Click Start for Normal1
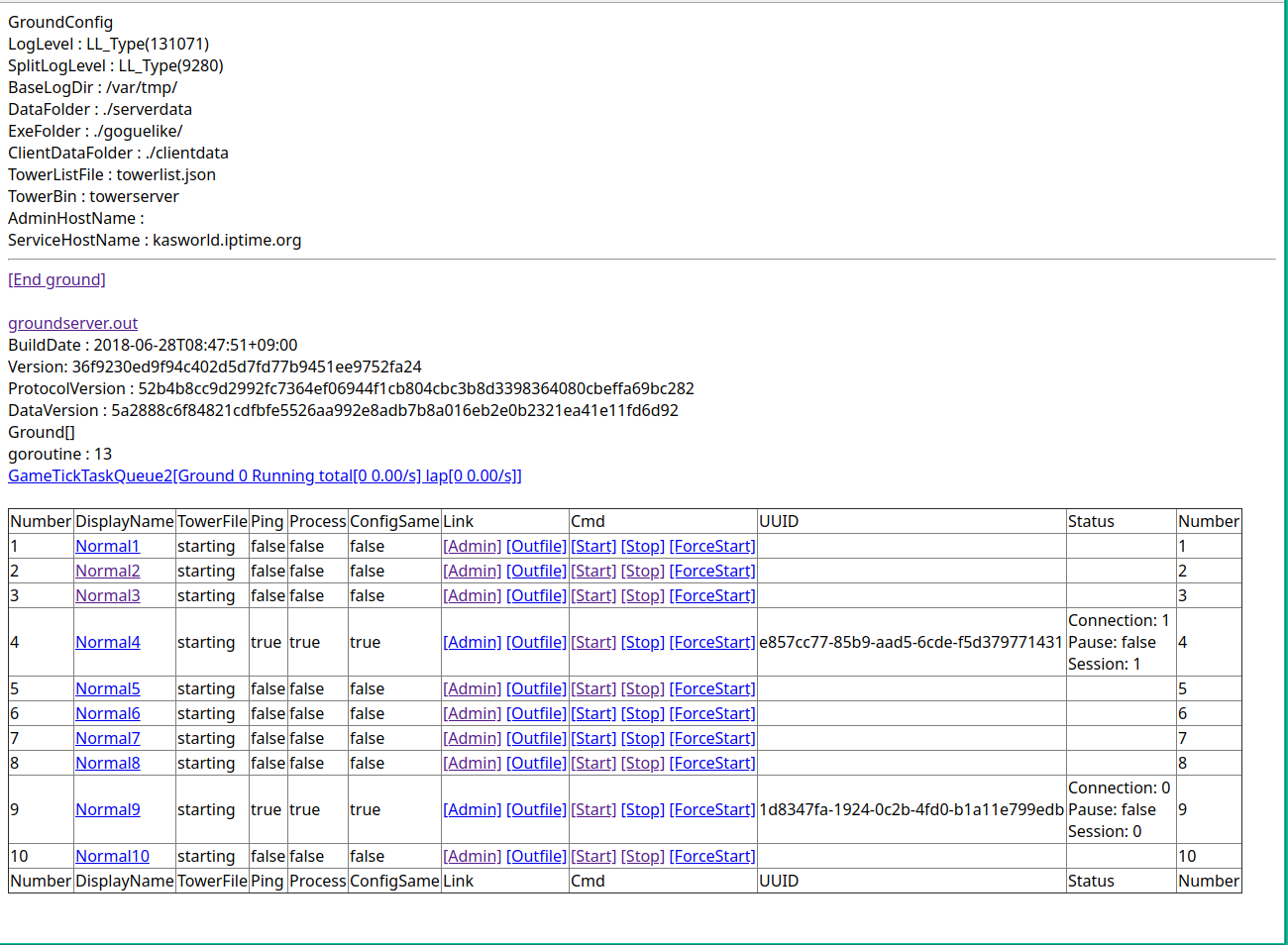1288x945 pixels. click(593, 546)
